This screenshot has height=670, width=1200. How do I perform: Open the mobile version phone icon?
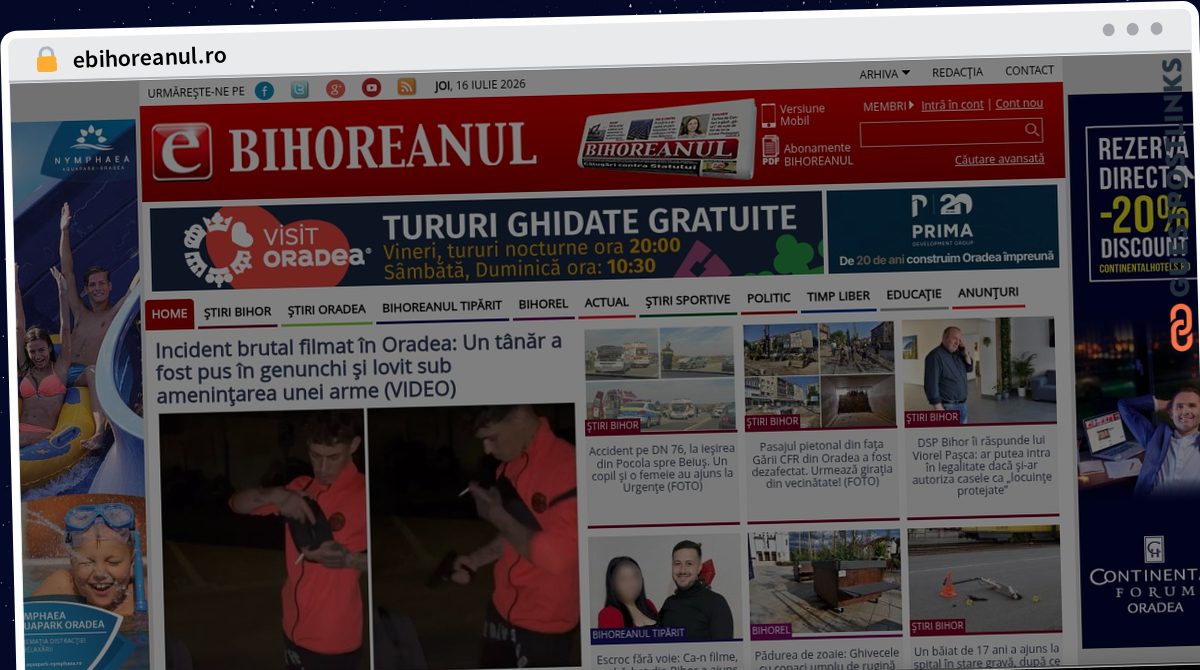pyautogui.click(x=768, y=115)
